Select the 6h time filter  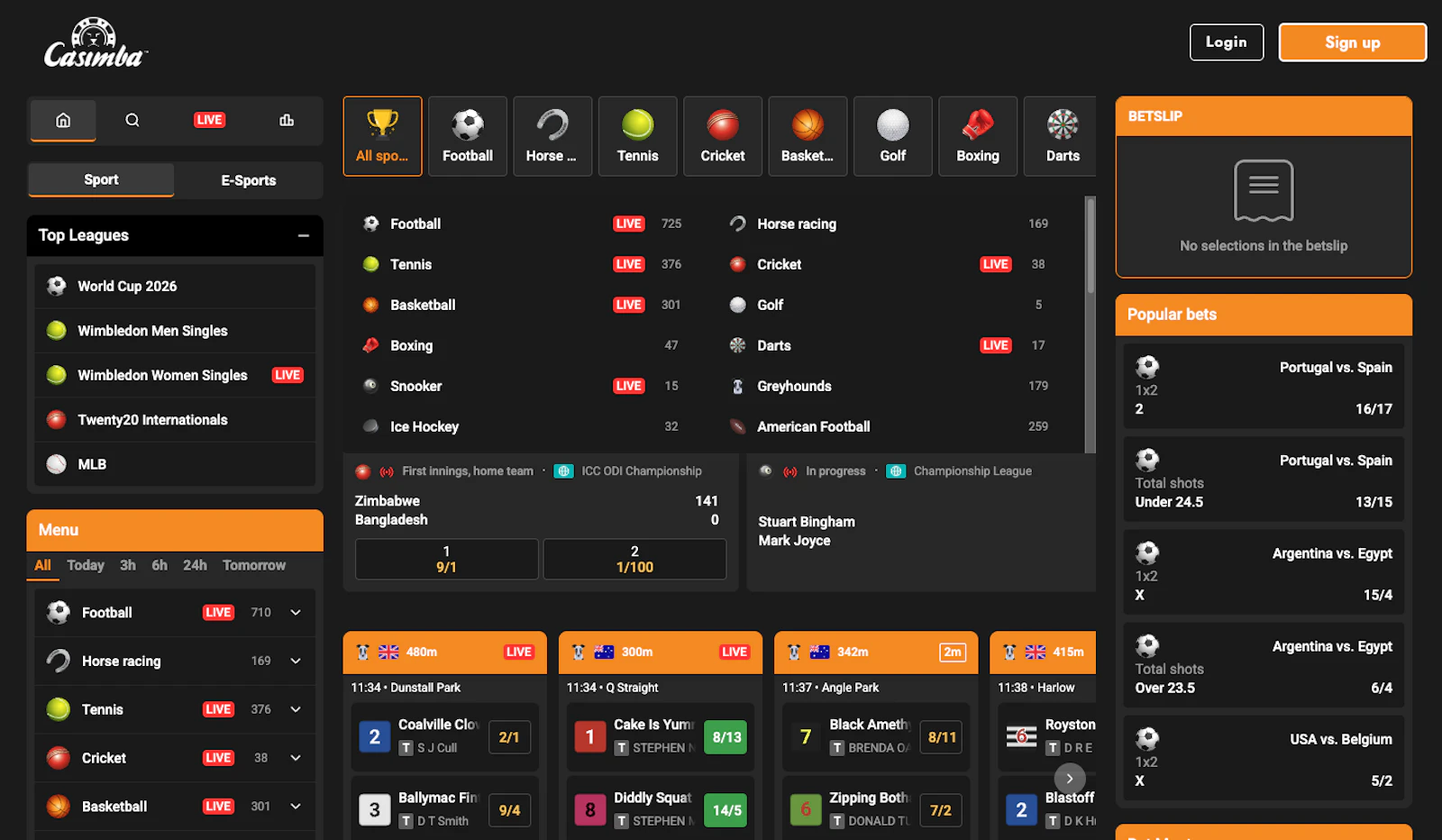tap(160, 565)
